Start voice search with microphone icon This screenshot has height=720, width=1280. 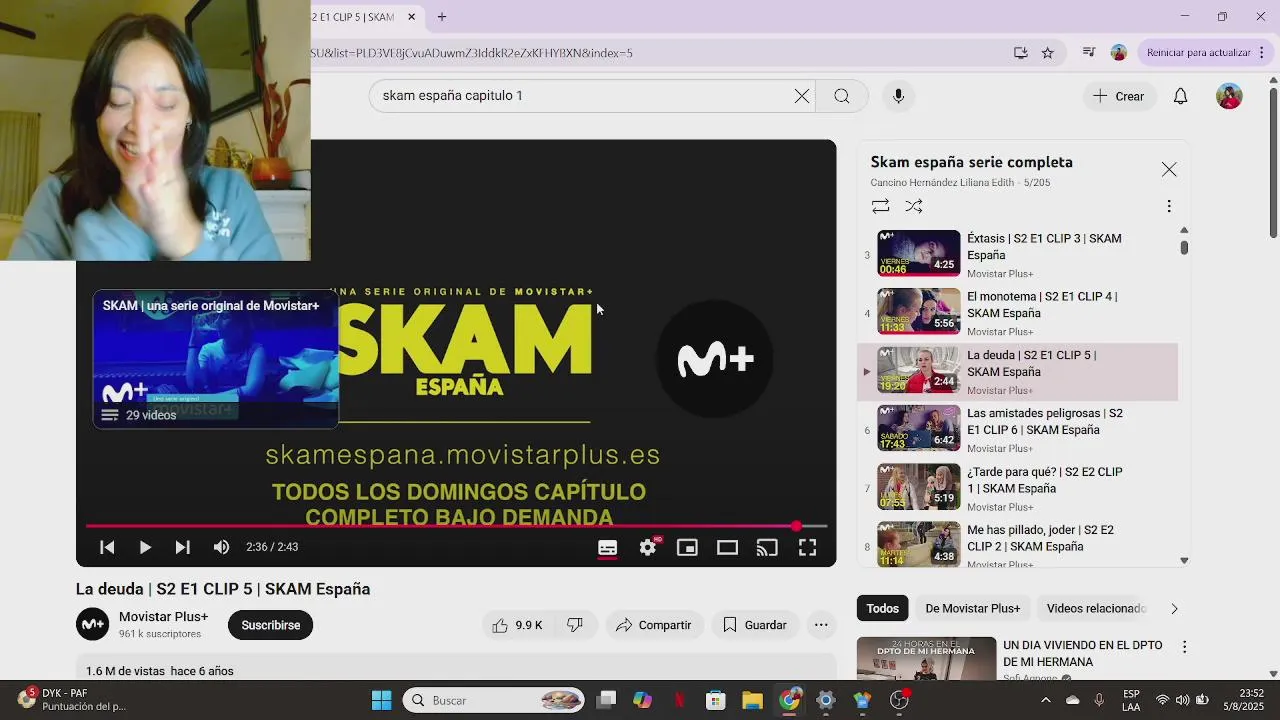click(898, 96)
